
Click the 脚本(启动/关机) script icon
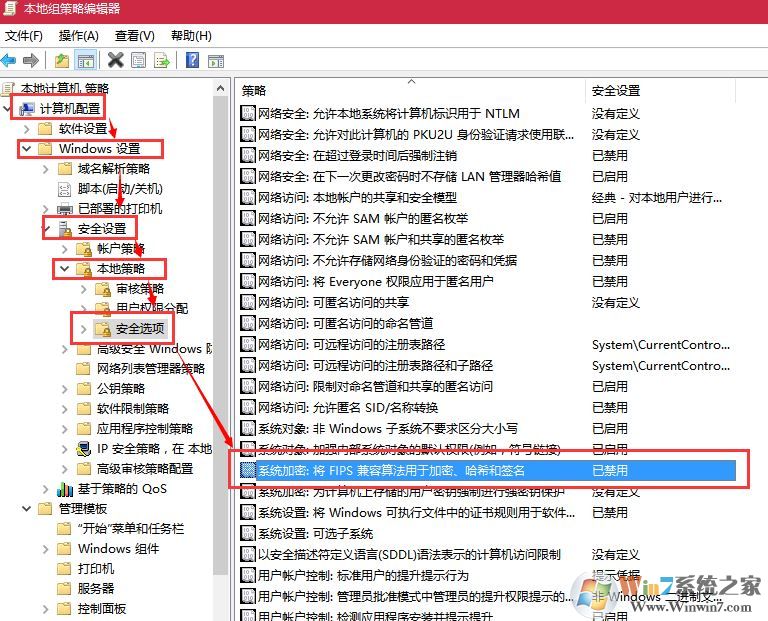(x=64, y=189)
